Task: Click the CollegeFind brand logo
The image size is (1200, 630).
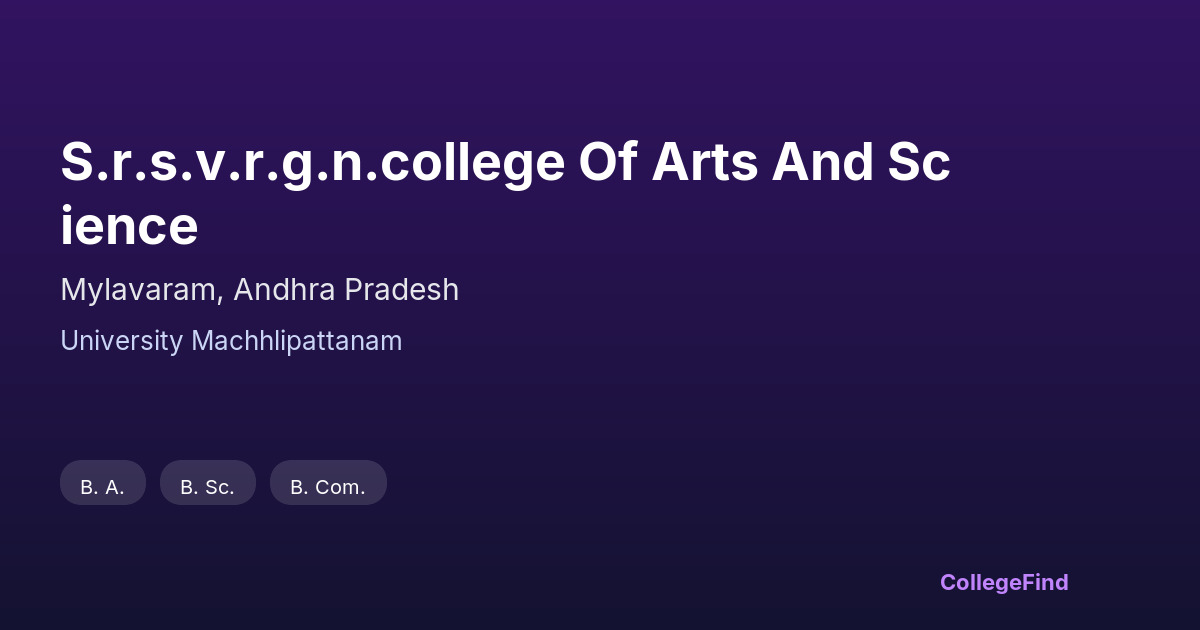Action: click(1003, 582)
